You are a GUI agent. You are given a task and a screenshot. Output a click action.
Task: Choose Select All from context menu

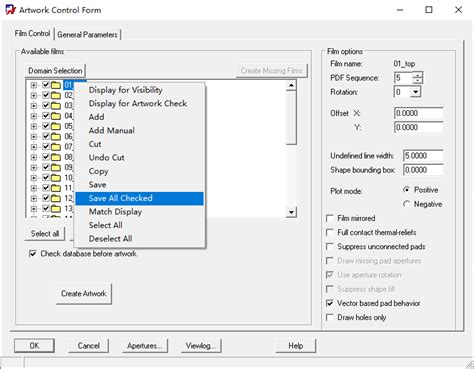pos(139,225)
